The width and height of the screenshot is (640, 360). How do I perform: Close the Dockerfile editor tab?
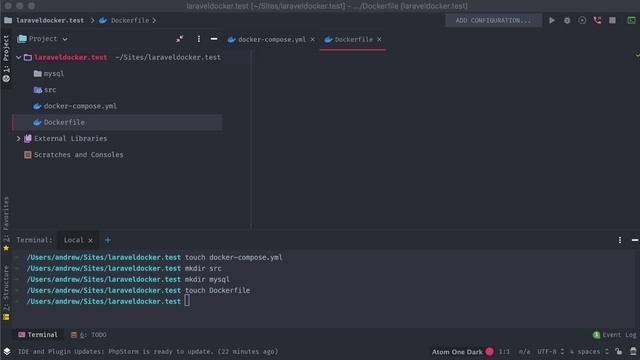pos(380,40)
